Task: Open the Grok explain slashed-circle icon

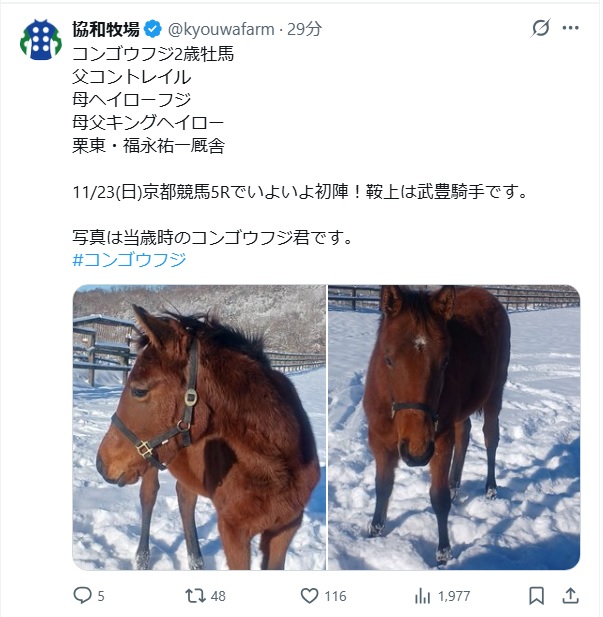Action: pos(541,28)
